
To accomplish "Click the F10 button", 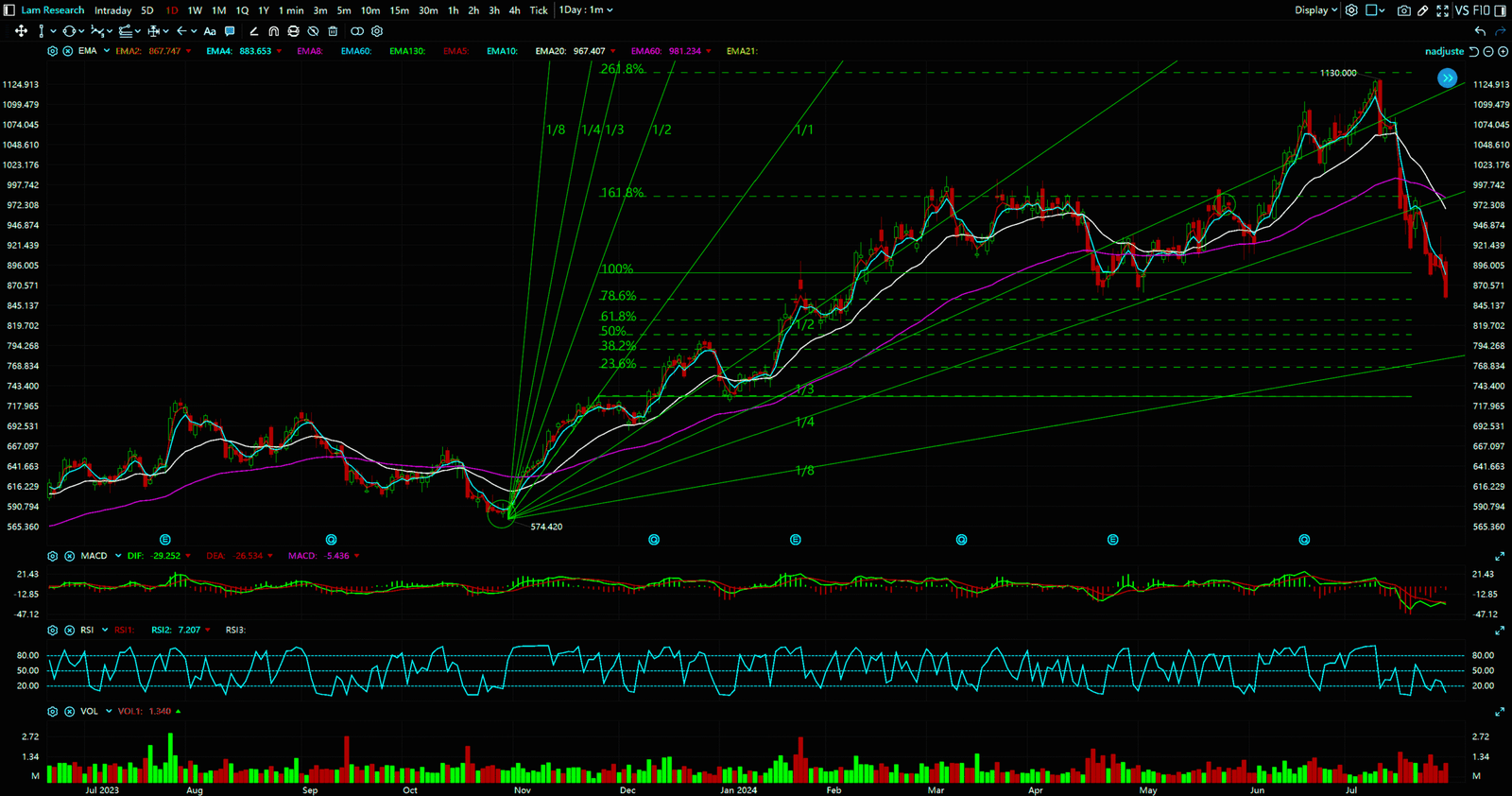I will (x=1481, y=10).
